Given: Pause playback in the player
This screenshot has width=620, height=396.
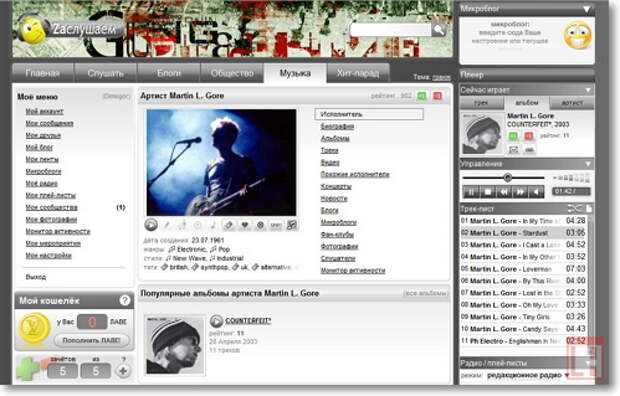Looking at the screenshot, I should pyautogui.click(x=471, y=192).
